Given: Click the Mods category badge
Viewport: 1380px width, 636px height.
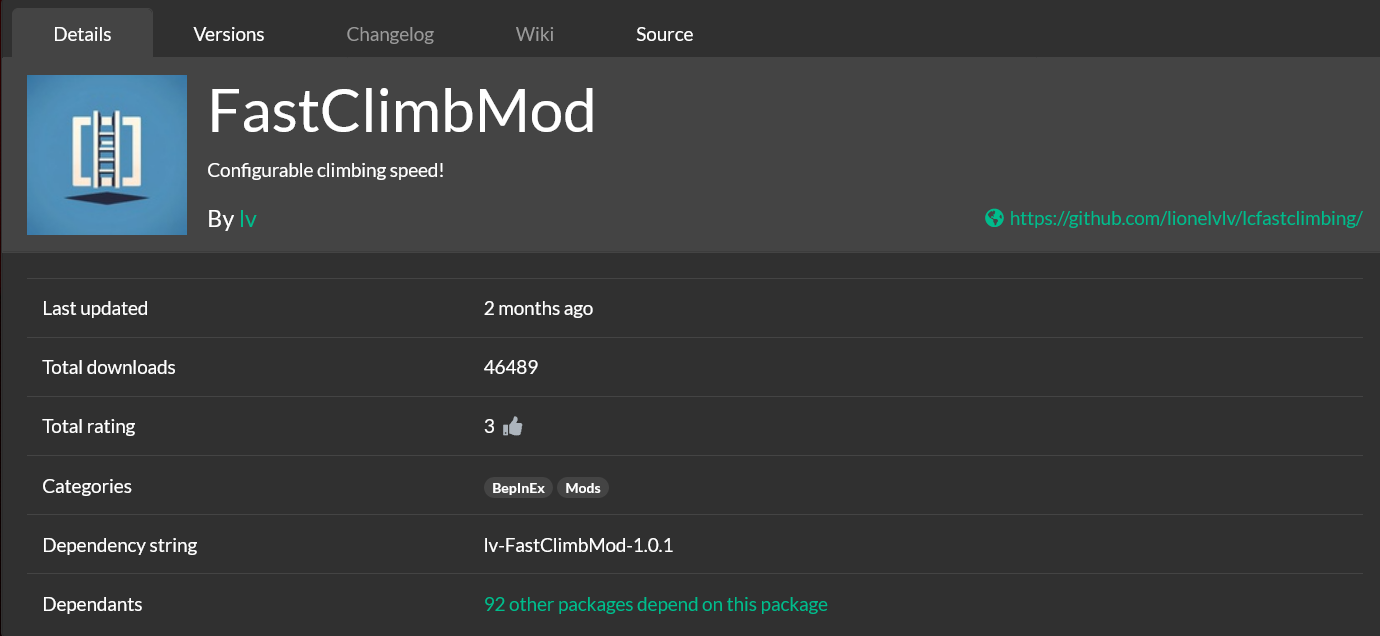Looking at the screenshot, I should pos(583,488).
